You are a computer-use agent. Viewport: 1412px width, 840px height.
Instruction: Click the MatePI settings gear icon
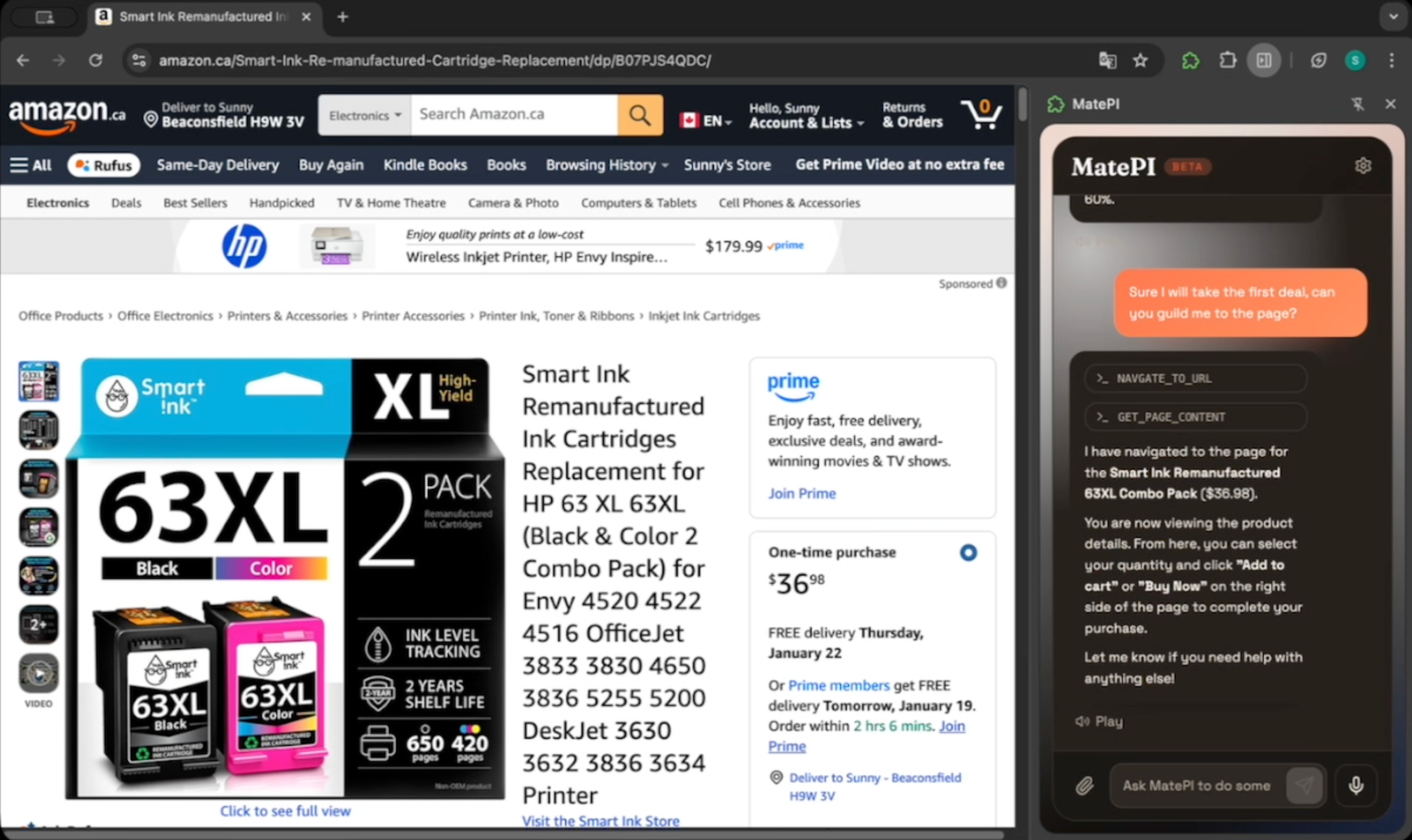tap(1363, 166)
